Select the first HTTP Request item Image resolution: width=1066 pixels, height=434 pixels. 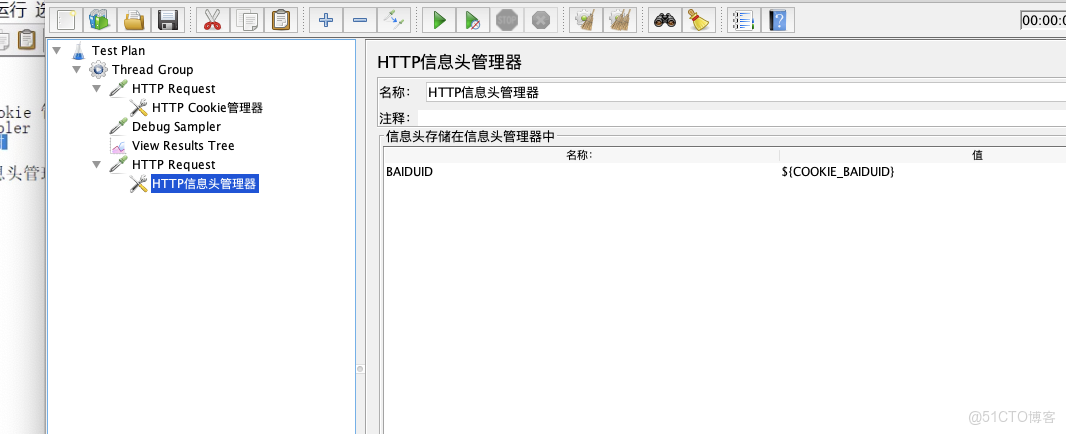(173, 88)
